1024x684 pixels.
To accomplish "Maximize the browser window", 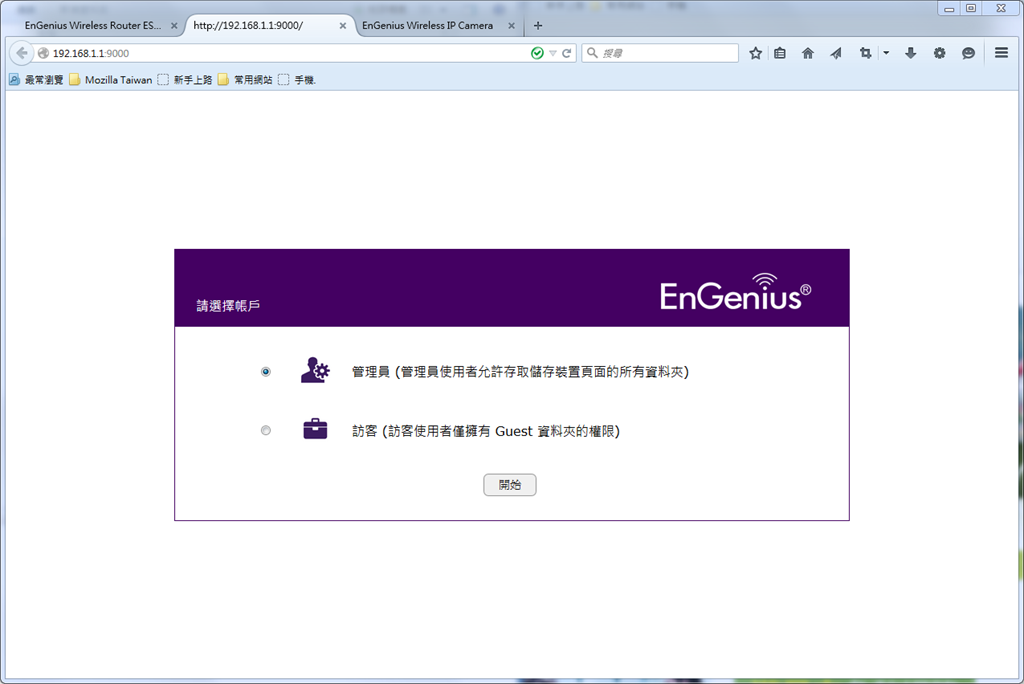I will click(x=971, y=8).
